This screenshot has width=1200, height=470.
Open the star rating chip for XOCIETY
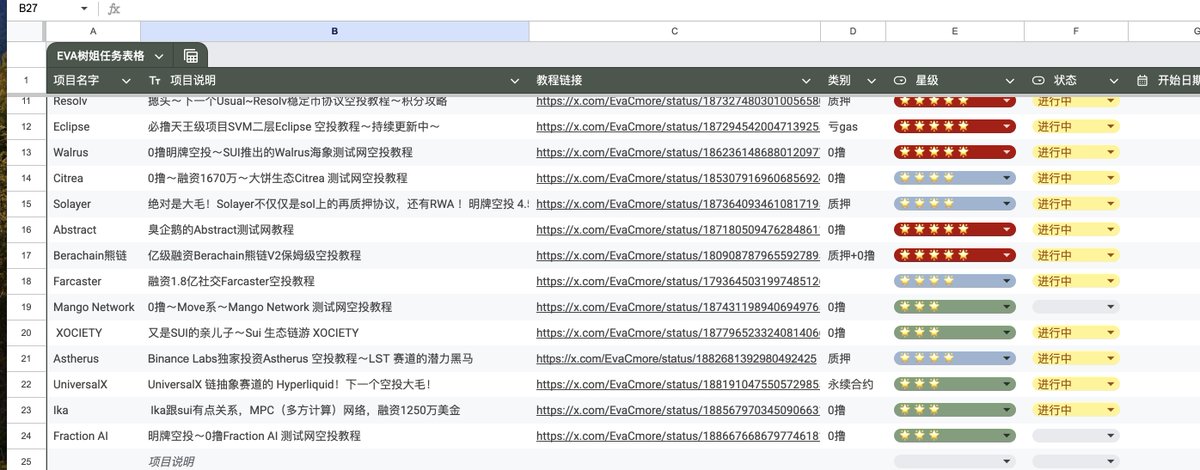[955, 333]
